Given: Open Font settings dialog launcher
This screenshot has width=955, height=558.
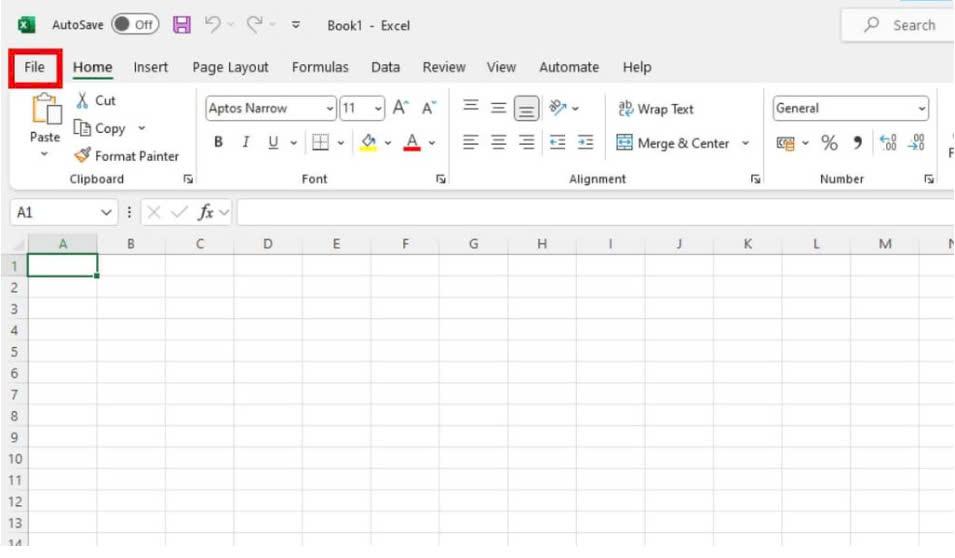Looking at the screenshot, I should 440,179.
